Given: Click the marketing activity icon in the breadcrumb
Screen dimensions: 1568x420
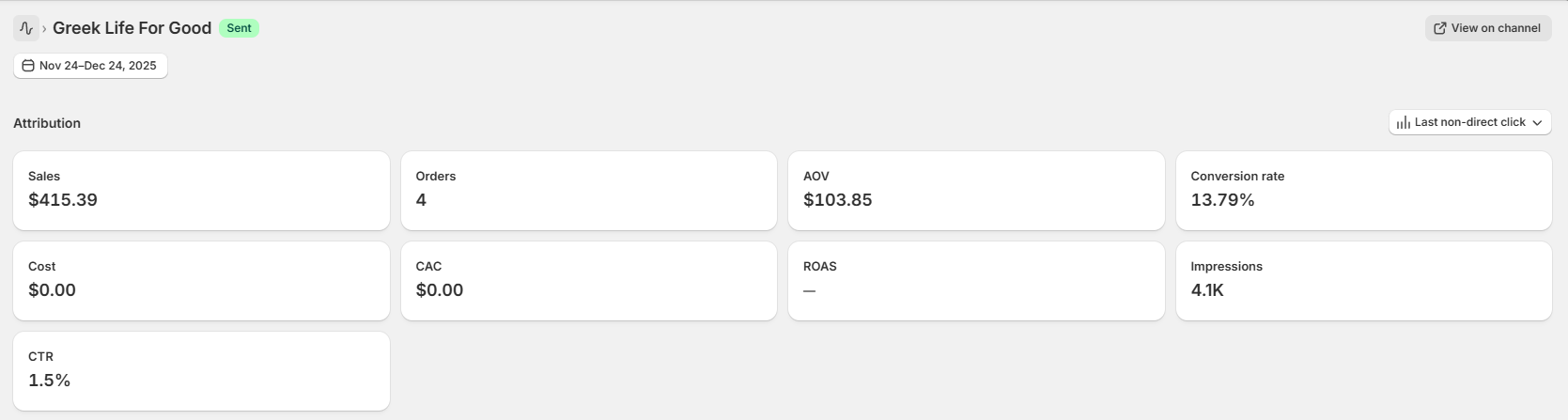Looking at the screenshot, I should tap(26, 28).
